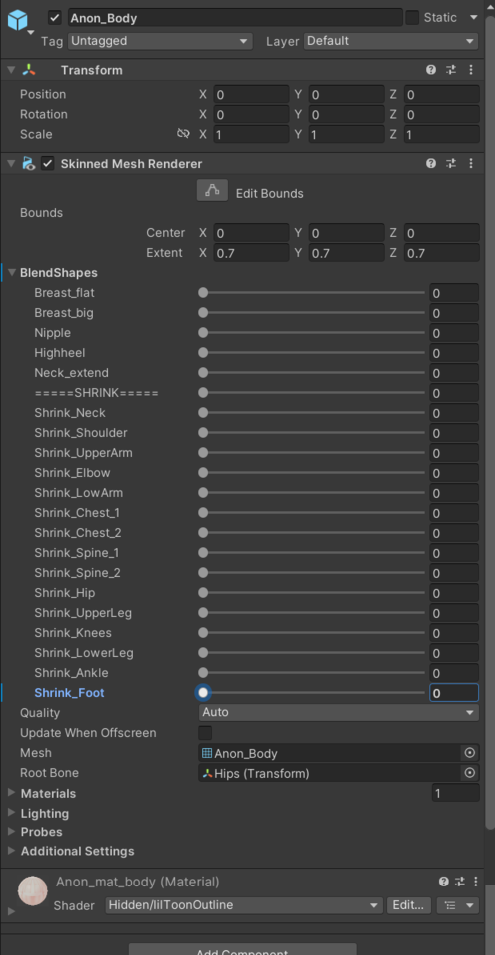This screenshot has width=495, height=955.
Task: Open the Quality dropdown set to Auto
Action: (339, 713)
